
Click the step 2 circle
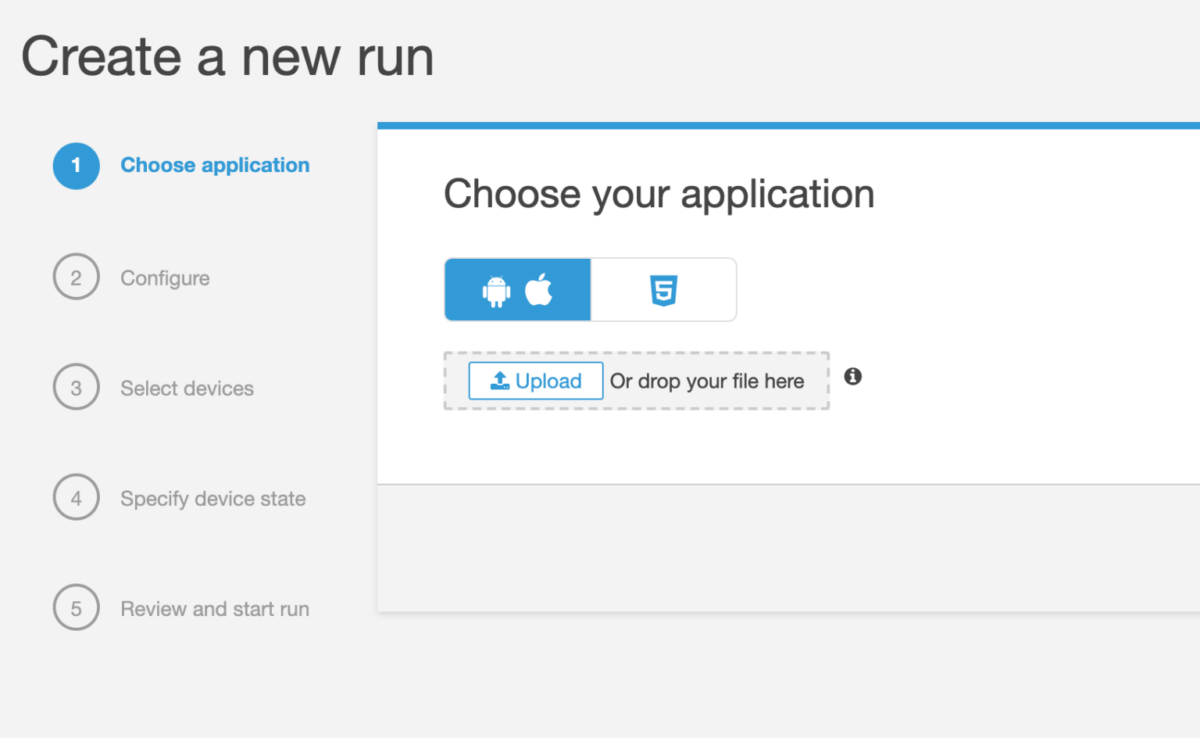(x=76, y=277)
